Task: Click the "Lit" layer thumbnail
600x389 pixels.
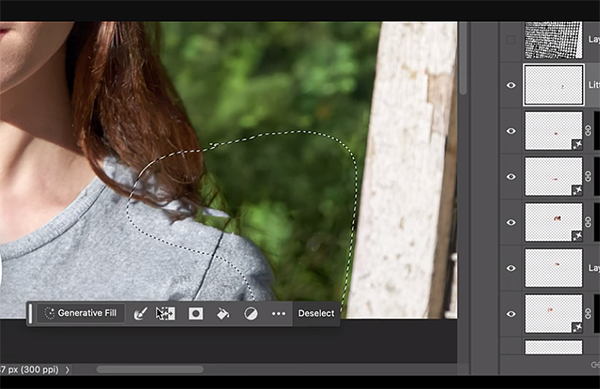Action: 553,85
